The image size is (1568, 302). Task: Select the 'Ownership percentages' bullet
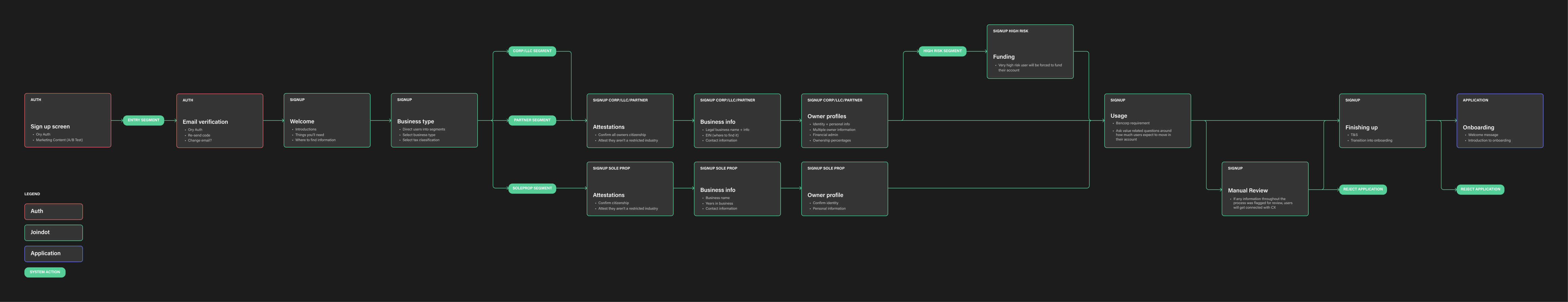[831, 141]
